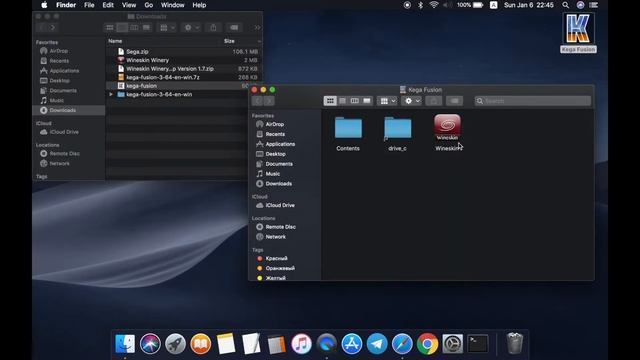
Task: Select iCloud Drive in Downloads window sidebar
Action: point(64,132)
